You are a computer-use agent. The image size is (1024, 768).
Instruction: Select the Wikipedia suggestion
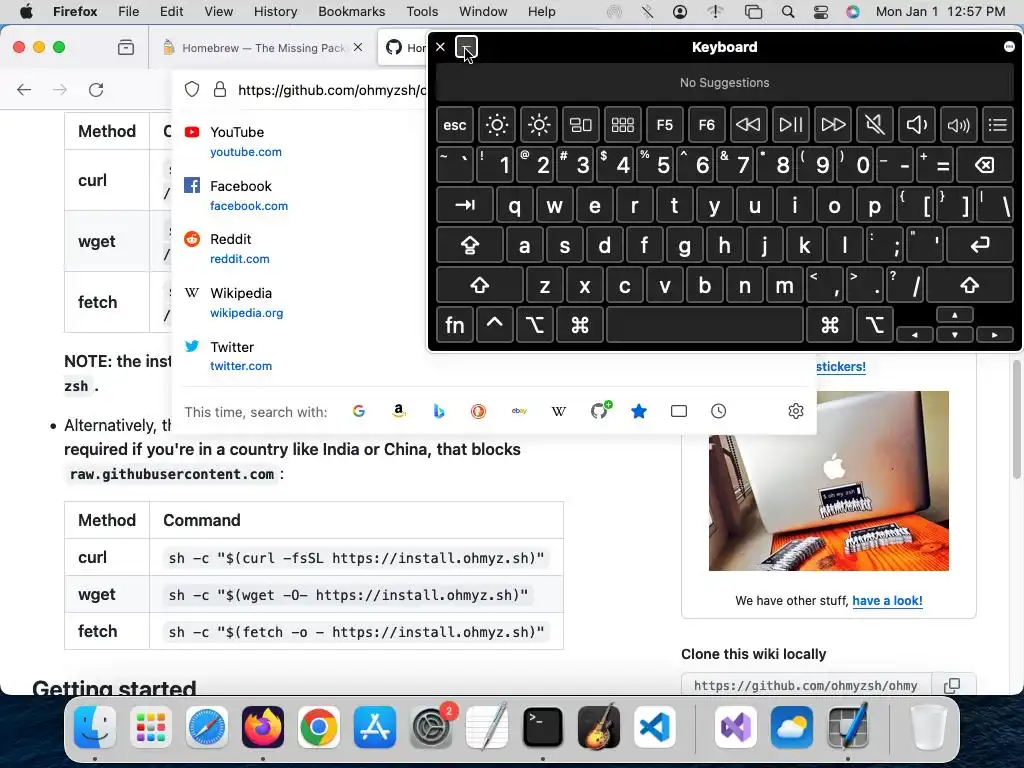click(x=300, y=302)
